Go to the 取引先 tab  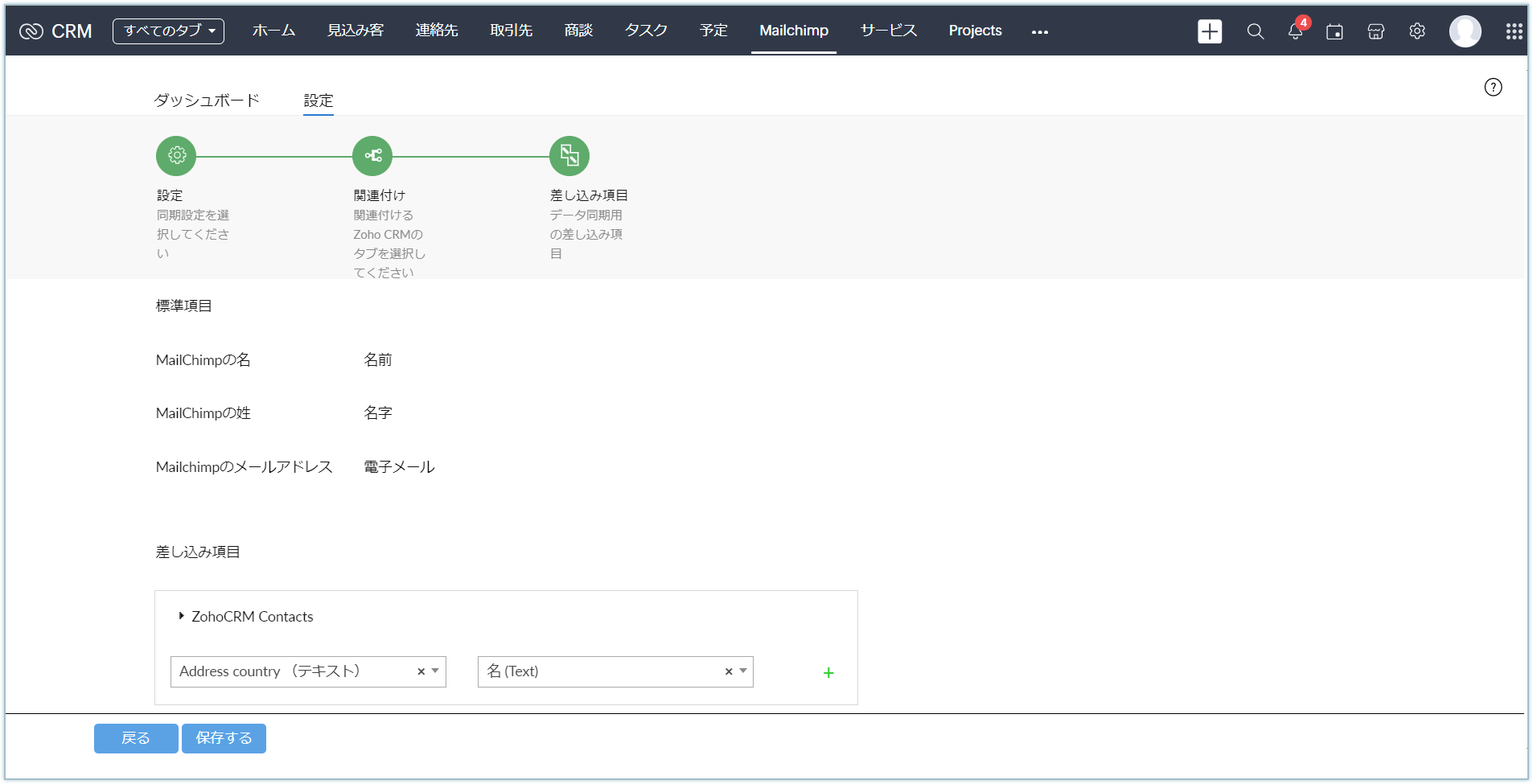(512, 31)
